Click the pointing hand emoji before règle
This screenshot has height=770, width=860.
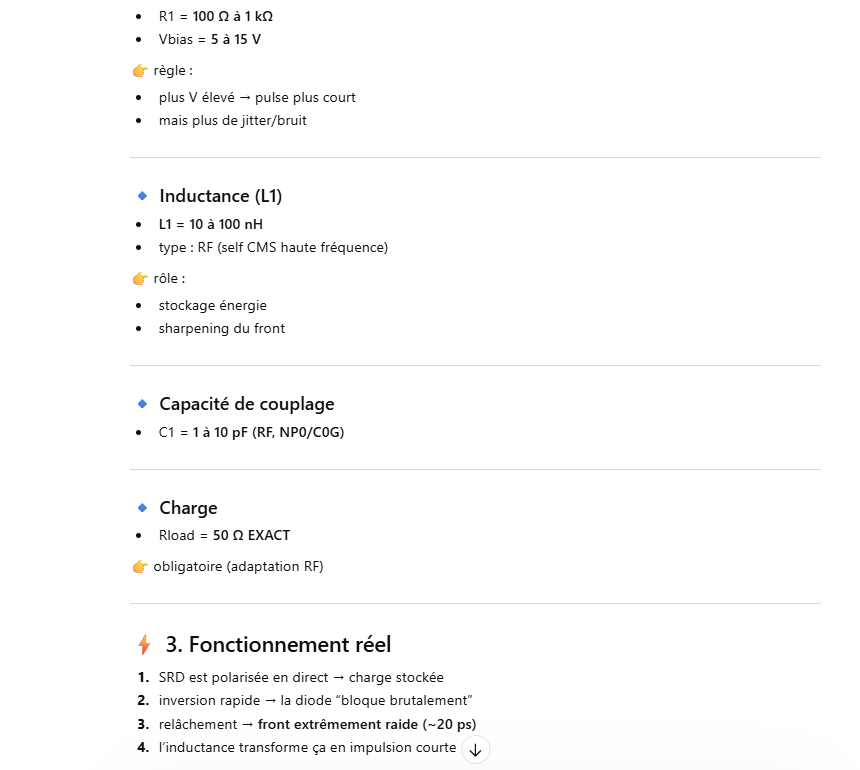[140, 71]
